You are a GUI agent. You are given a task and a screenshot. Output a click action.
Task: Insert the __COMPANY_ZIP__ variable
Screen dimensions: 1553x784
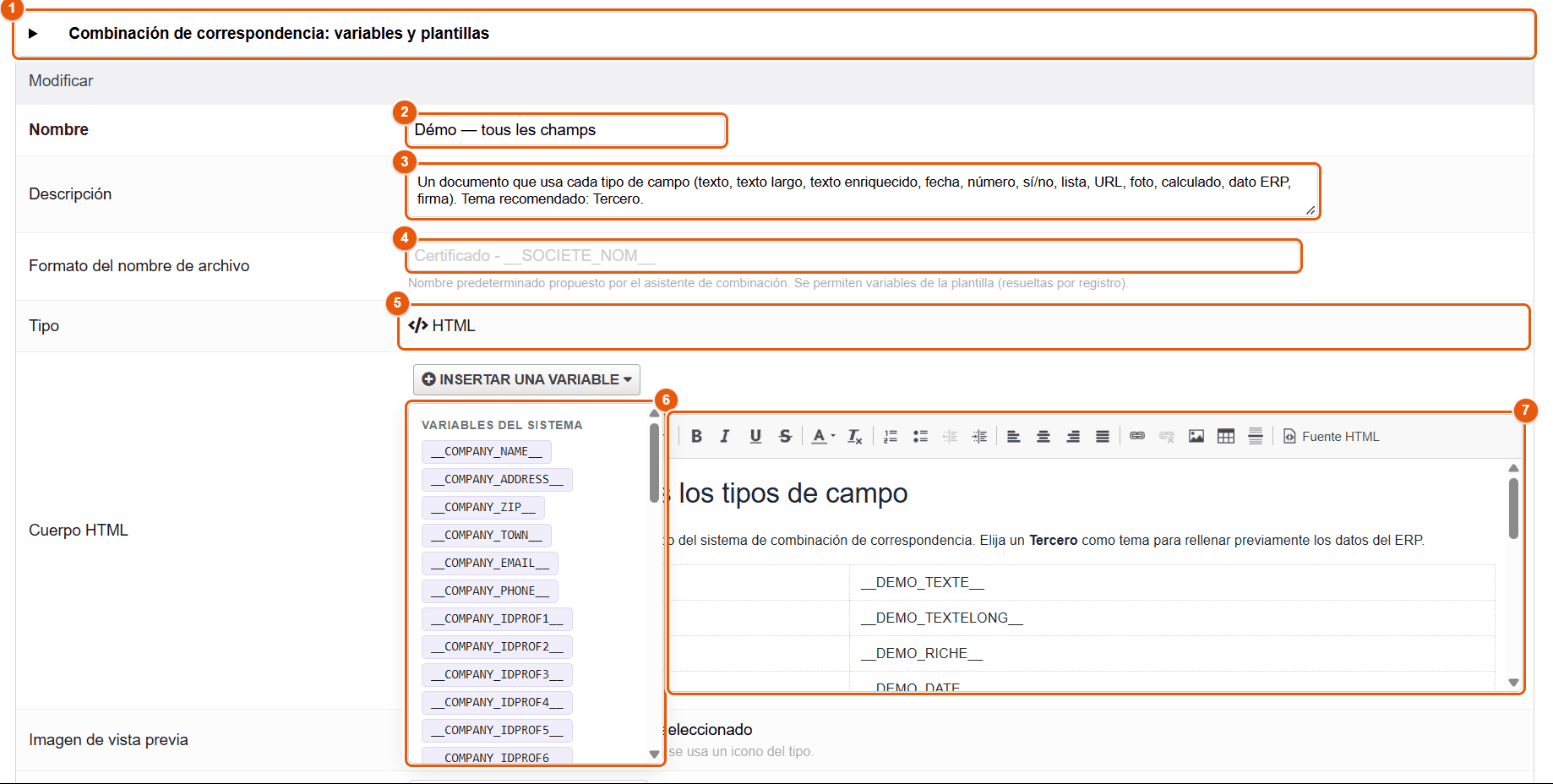pyautogui.click(x=483, y=507)
